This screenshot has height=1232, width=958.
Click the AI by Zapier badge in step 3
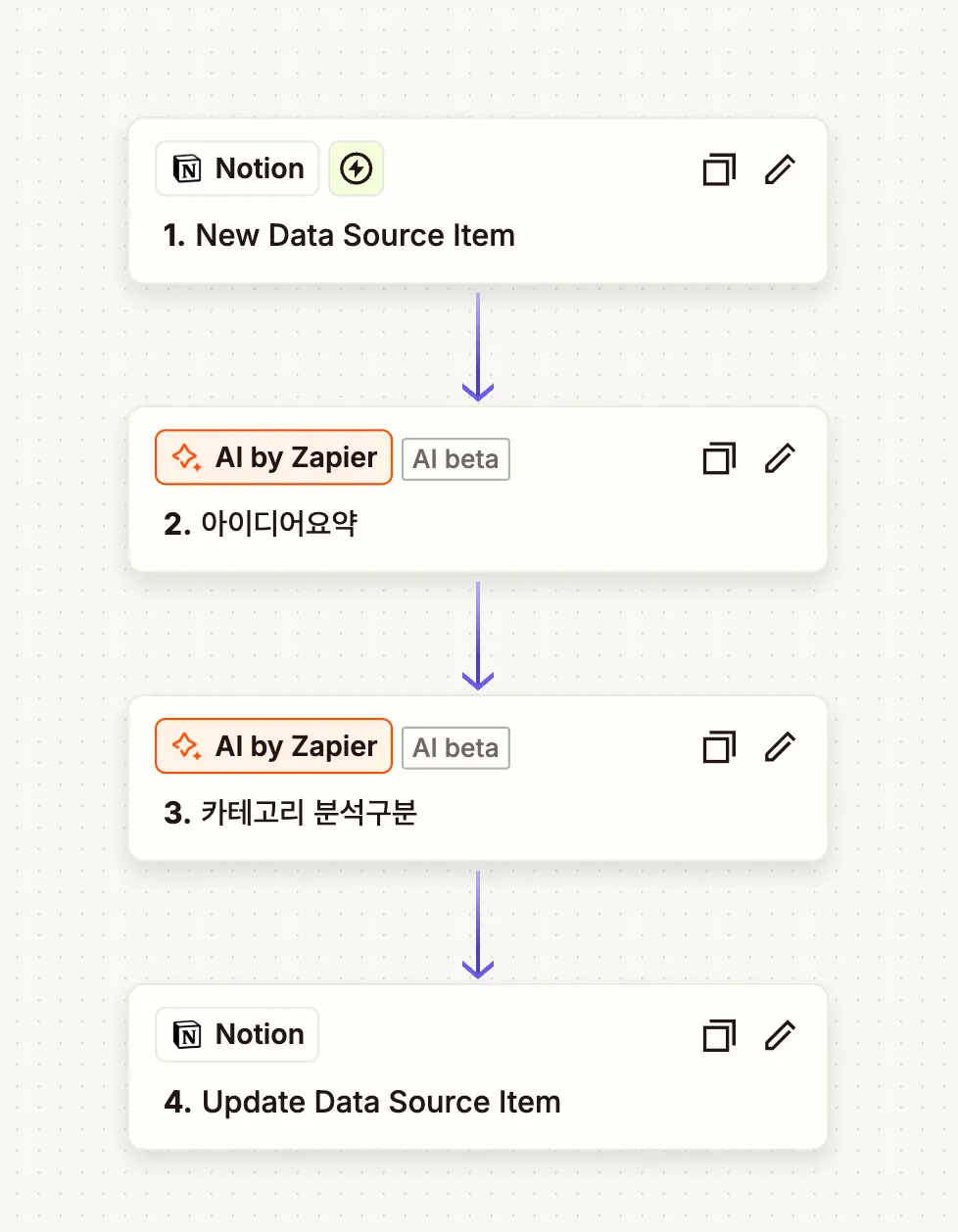[x=273, y=746]
